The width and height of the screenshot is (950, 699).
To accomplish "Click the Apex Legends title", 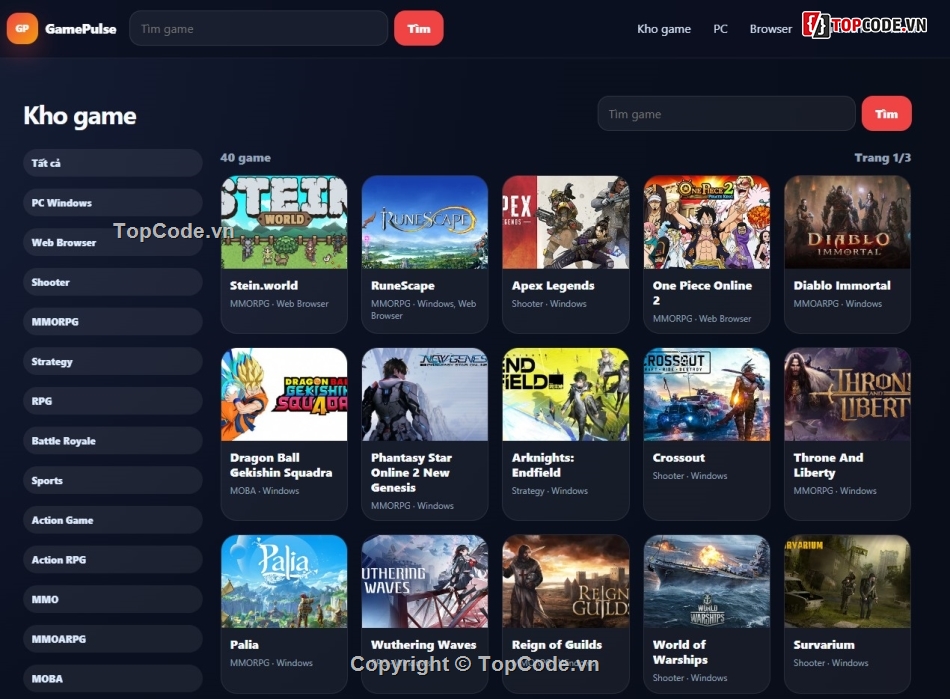I will [553, 285].
